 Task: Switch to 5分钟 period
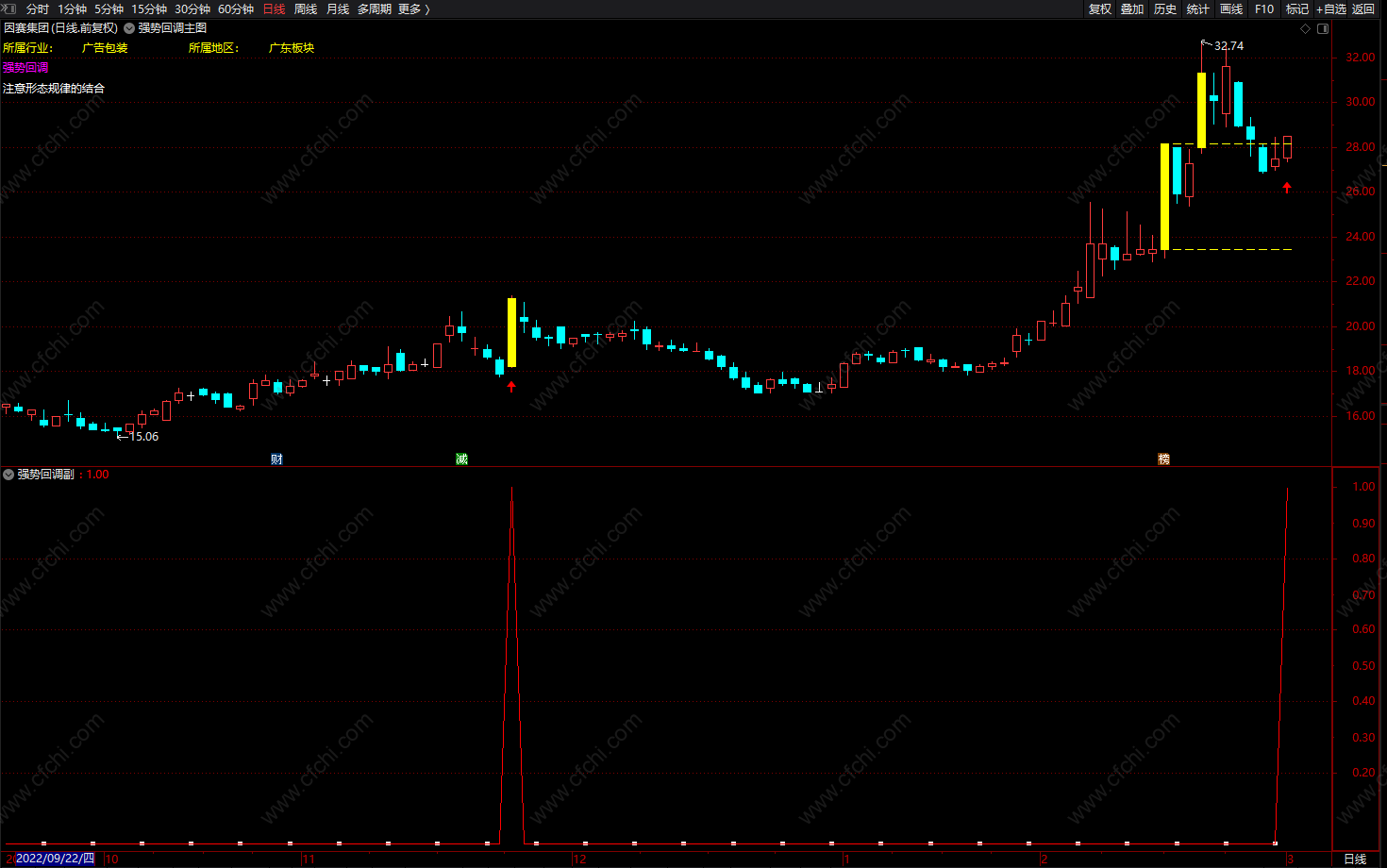click(x=109, y=8)
